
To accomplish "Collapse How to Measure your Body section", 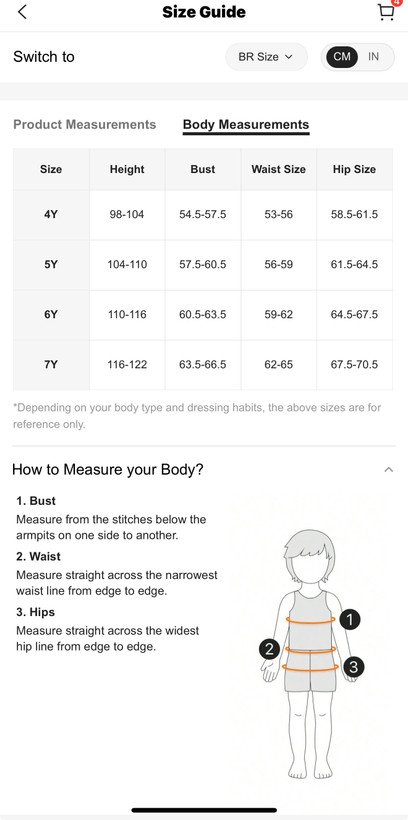I will [388, 470].
